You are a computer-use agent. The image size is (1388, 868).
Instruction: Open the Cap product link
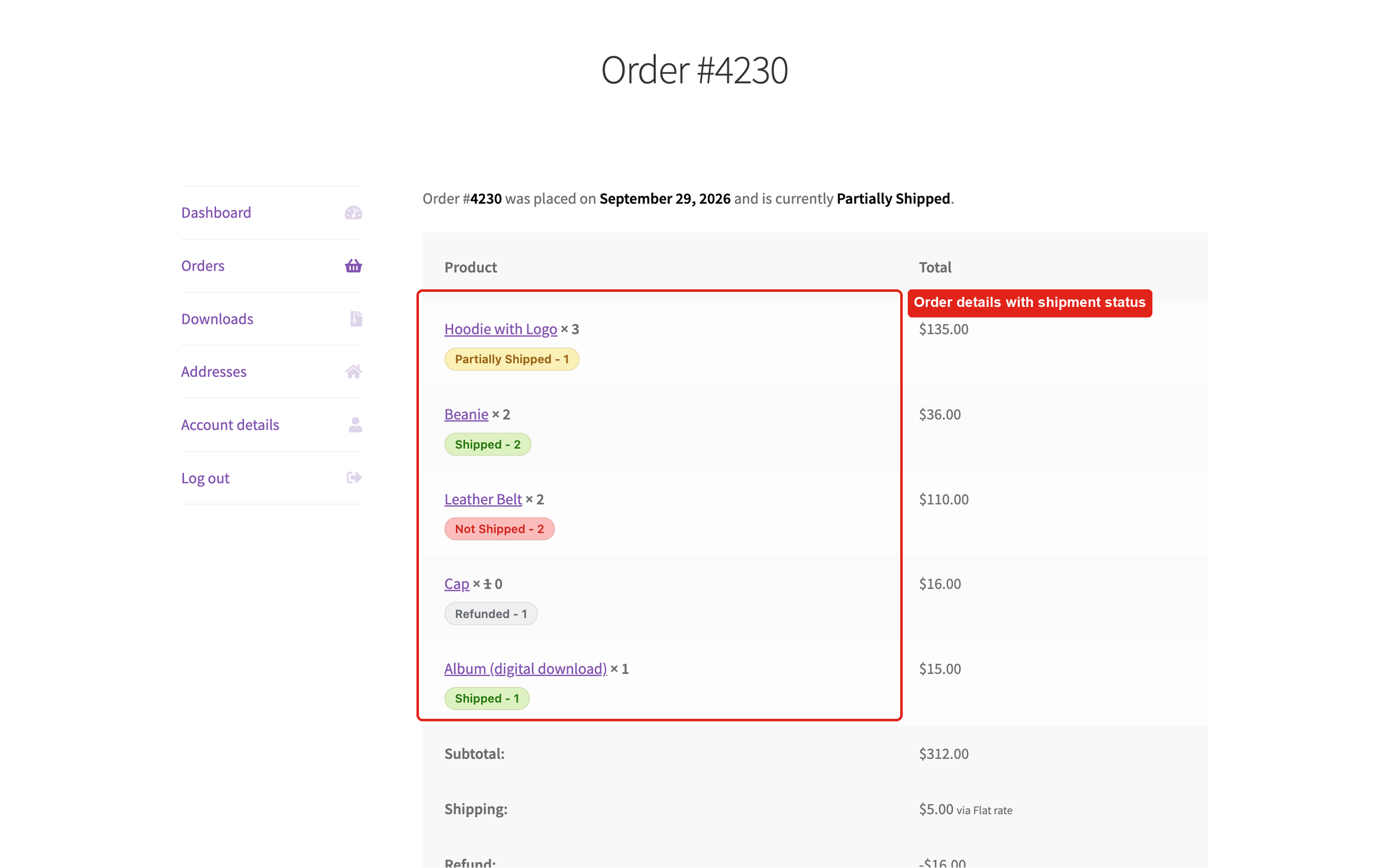coord(456,584)
